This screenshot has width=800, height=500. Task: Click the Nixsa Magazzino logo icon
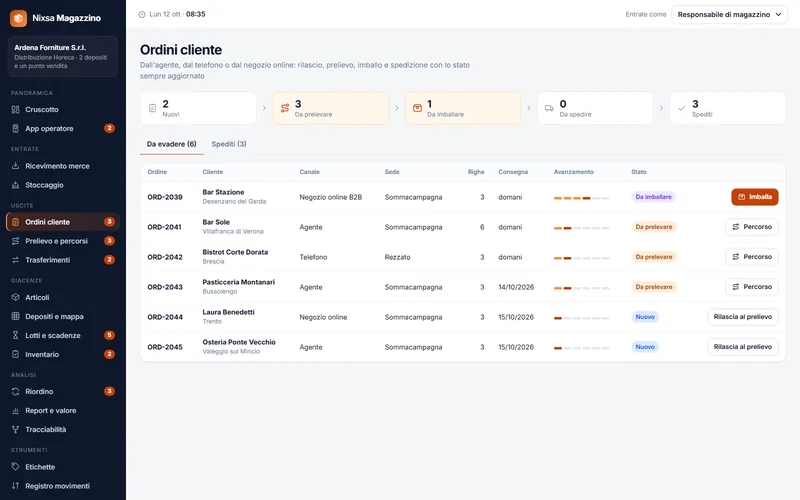click(x=18, y=18)
